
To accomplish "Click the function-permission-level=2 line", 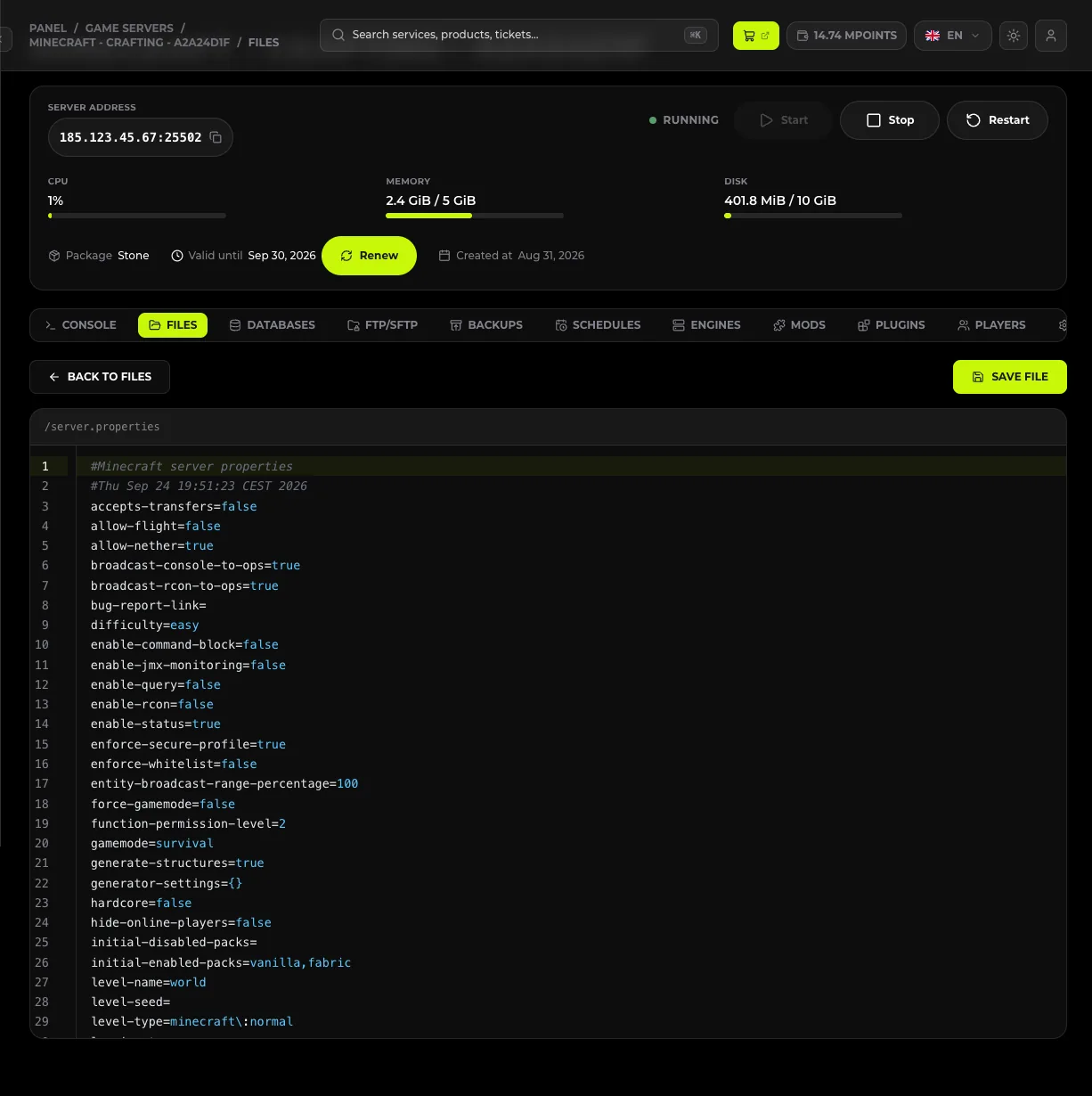I will coord(189,823).
